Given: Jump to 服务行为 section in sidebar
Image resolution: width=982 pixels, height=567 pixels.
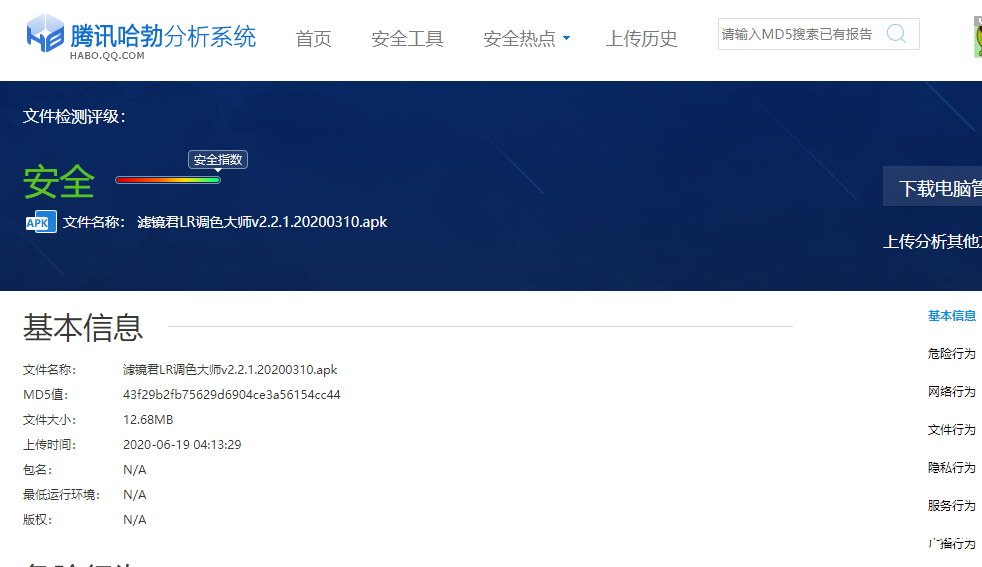Looking at the screenshot, I should 951,506.
